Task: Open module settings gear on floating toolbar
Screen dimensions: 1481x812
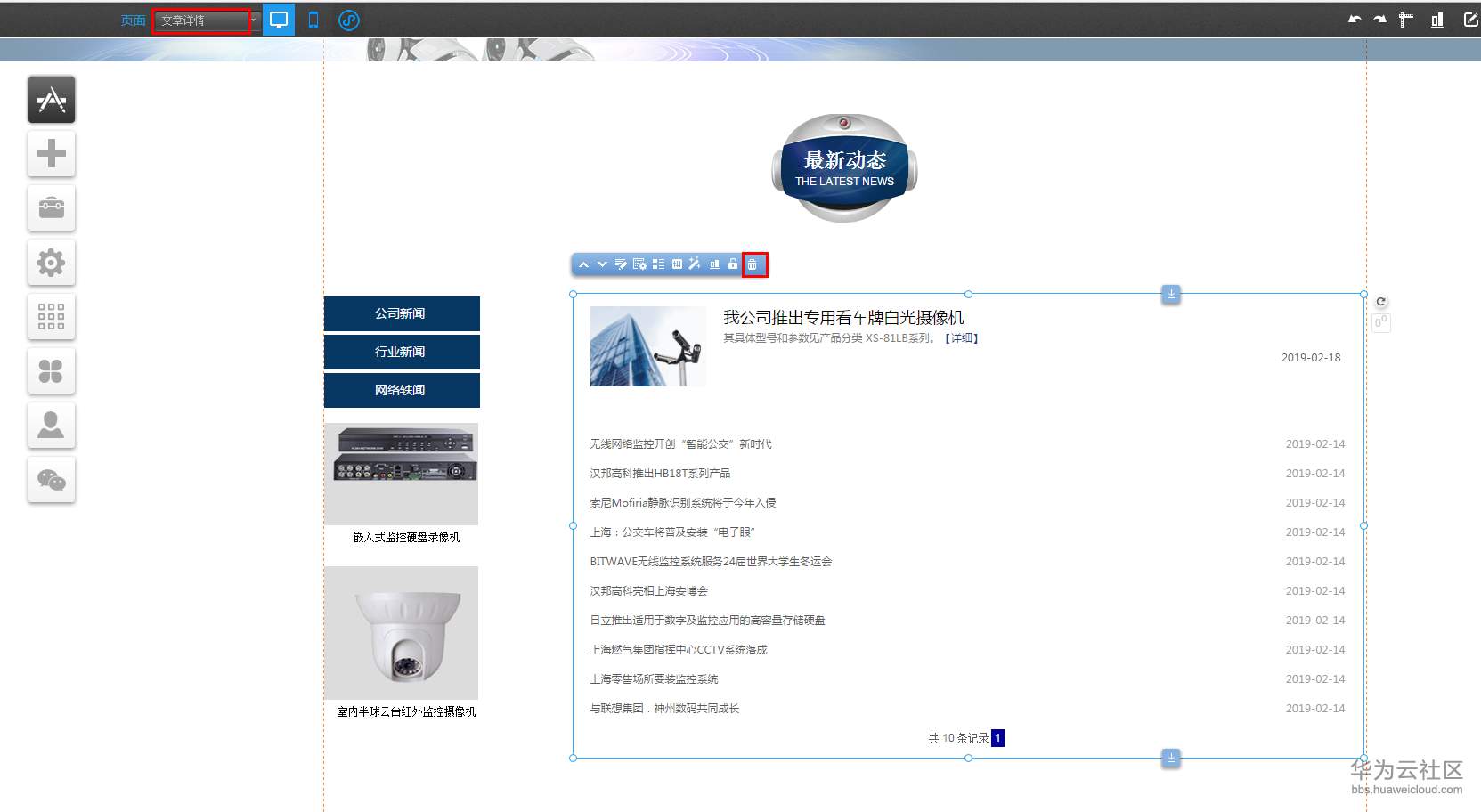Action: coord(639,264)
